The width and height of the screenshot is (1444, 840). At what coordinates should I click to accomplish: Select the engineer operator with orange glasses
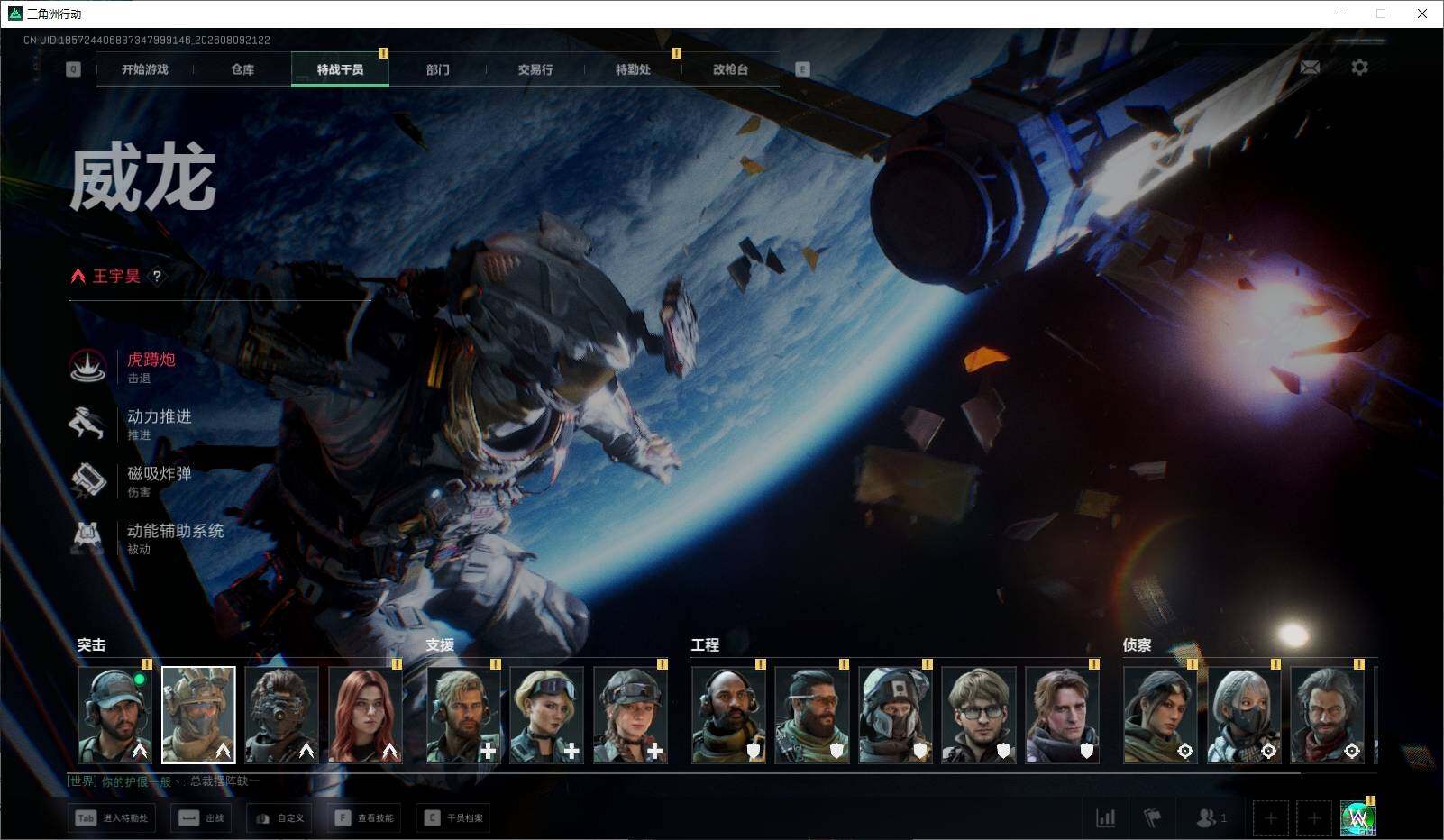812,715
